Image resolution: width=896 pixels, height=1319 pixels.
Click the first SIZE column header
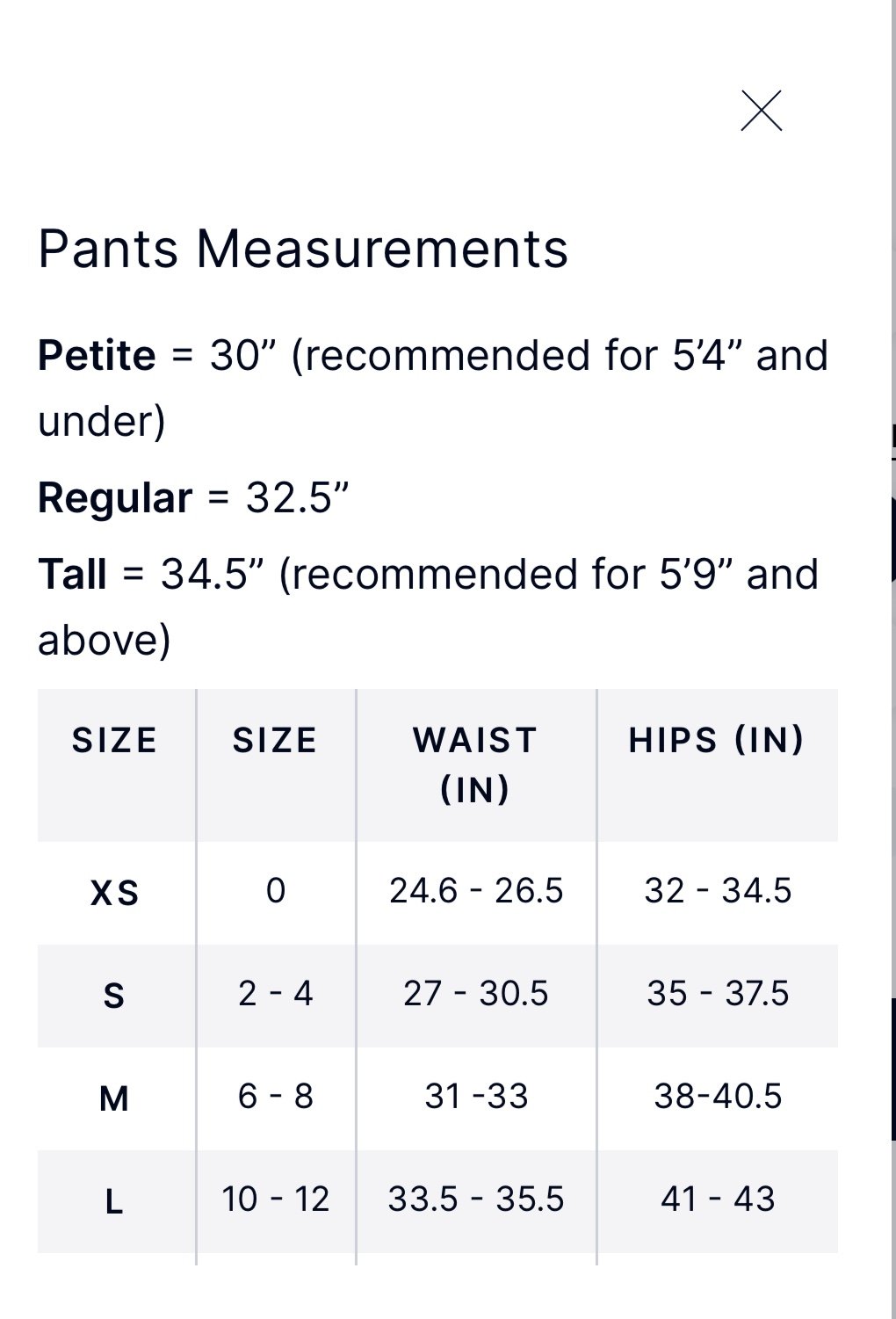pos(115,741)
